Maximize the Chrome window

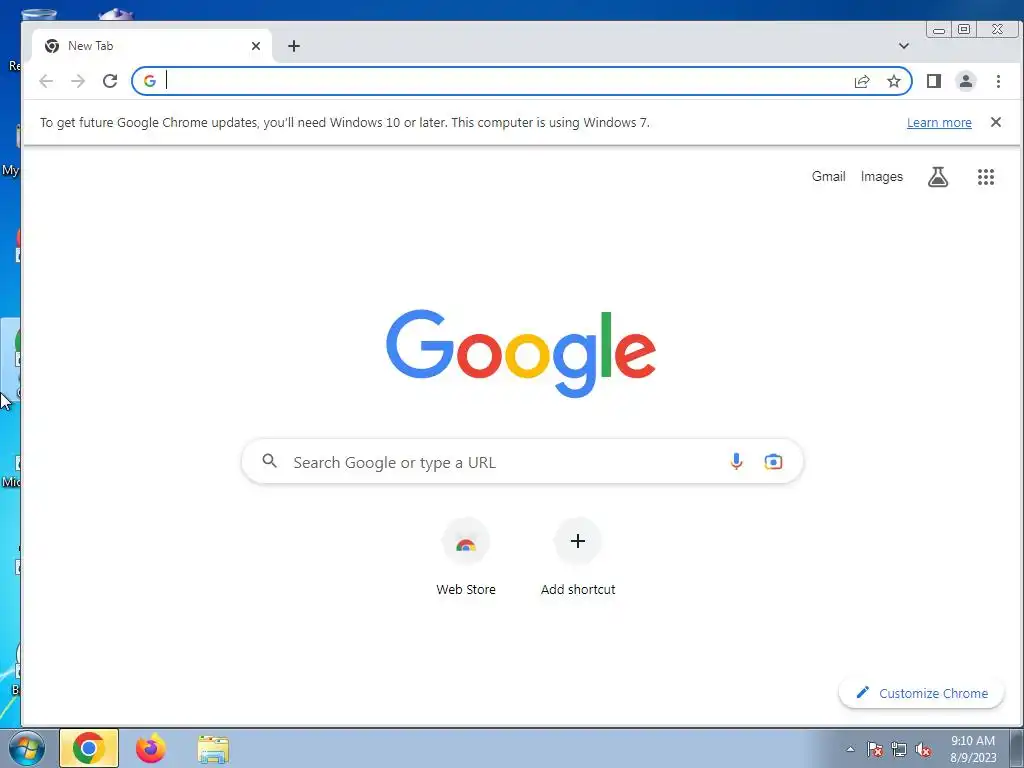click(964, 29)
